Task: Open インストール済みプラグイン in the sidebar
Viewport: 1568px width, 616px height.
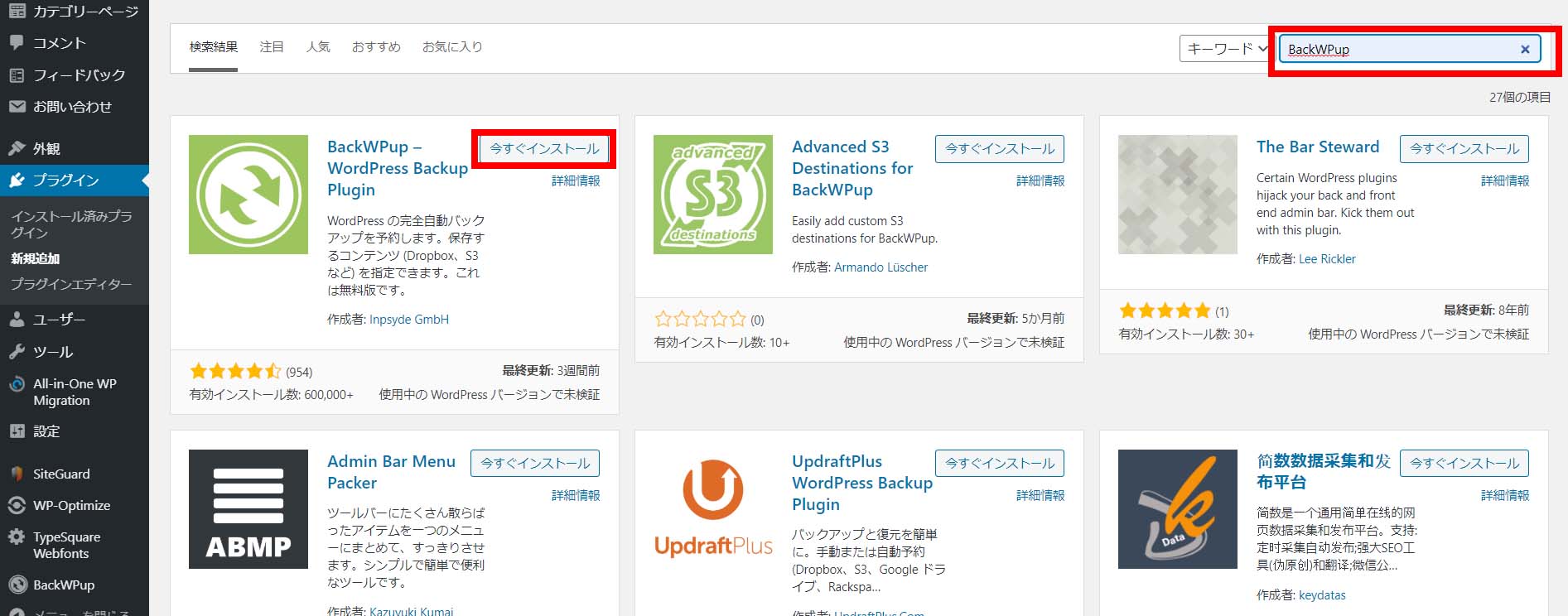Action: pos(71,224)
